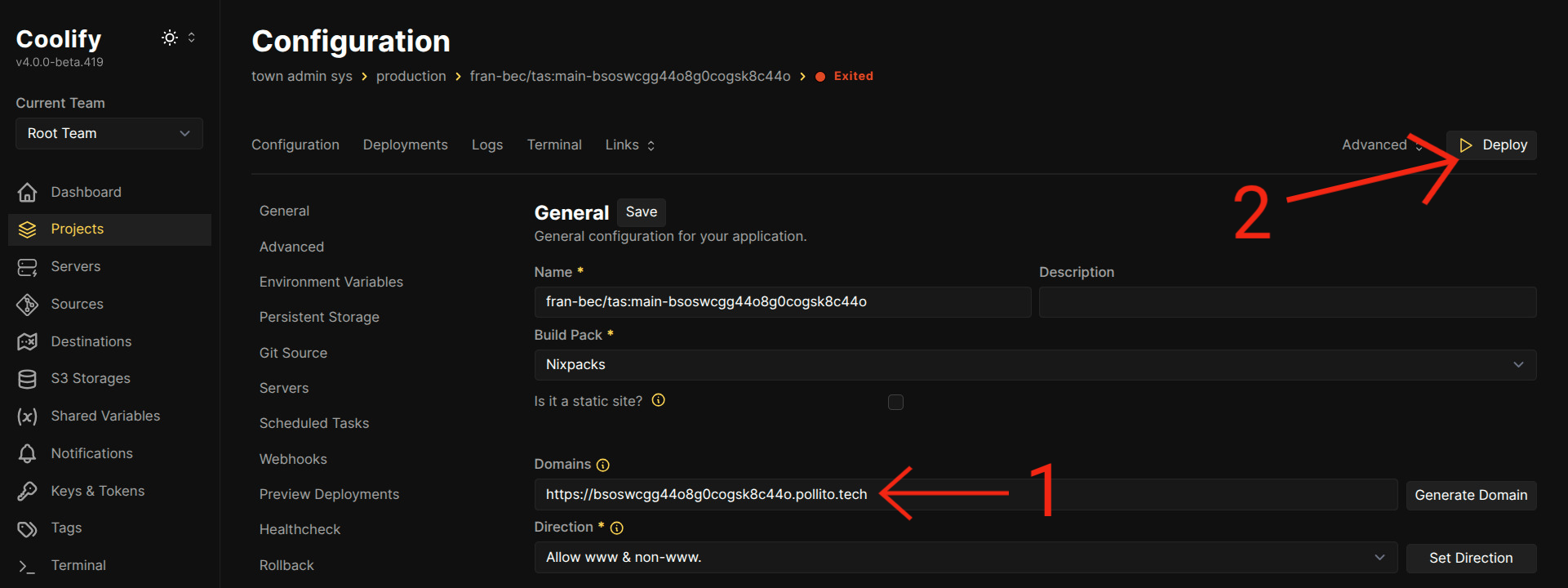
Task: Open the Advanced dropdown near Deploy
Action: pyautogui.click(x=1382, y=145)
